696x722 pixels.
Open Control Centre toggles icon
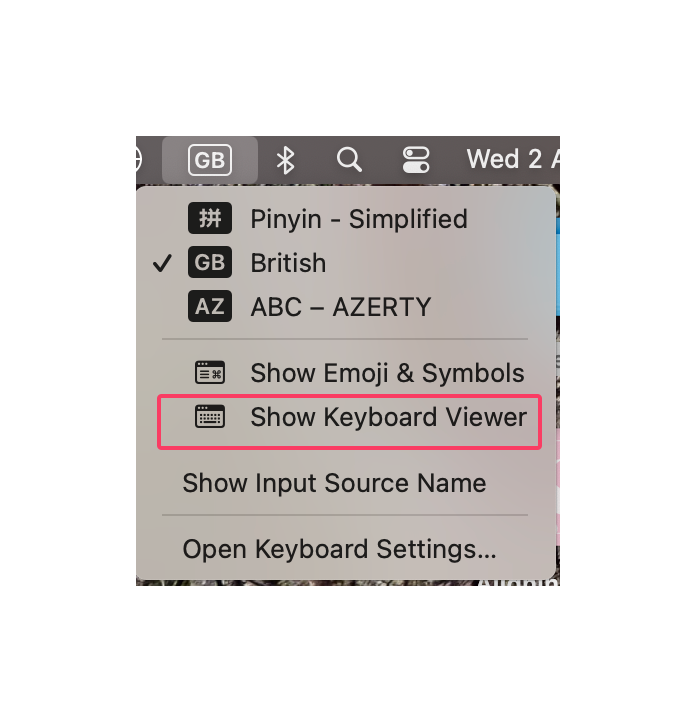pos(416,160)
